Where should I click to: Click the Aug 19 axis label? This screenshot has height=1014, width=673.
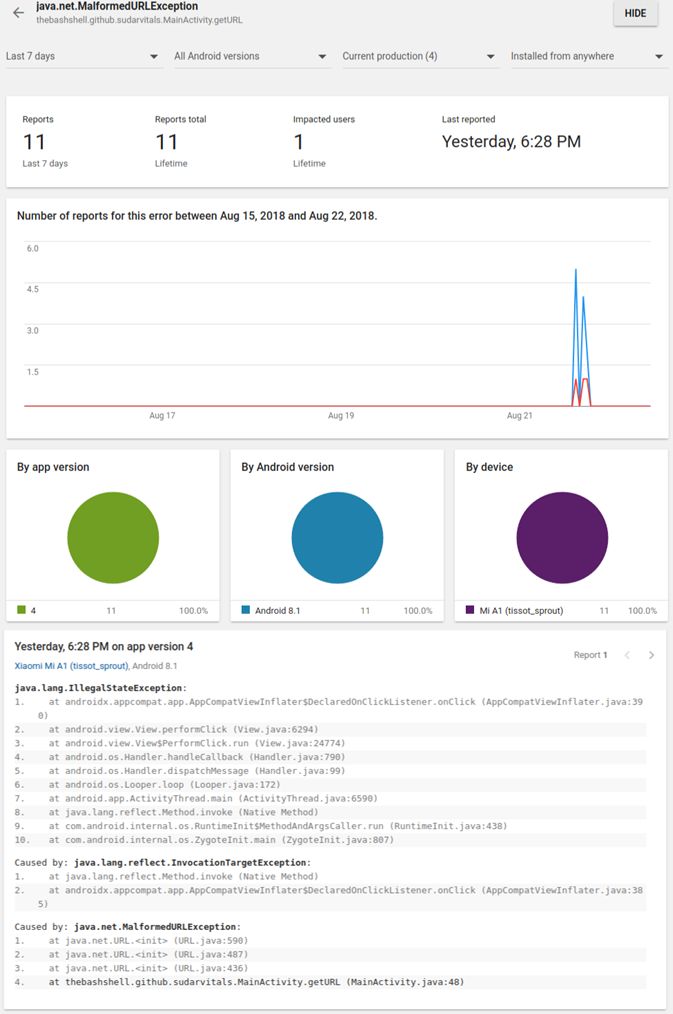click(x=341, y=415)
